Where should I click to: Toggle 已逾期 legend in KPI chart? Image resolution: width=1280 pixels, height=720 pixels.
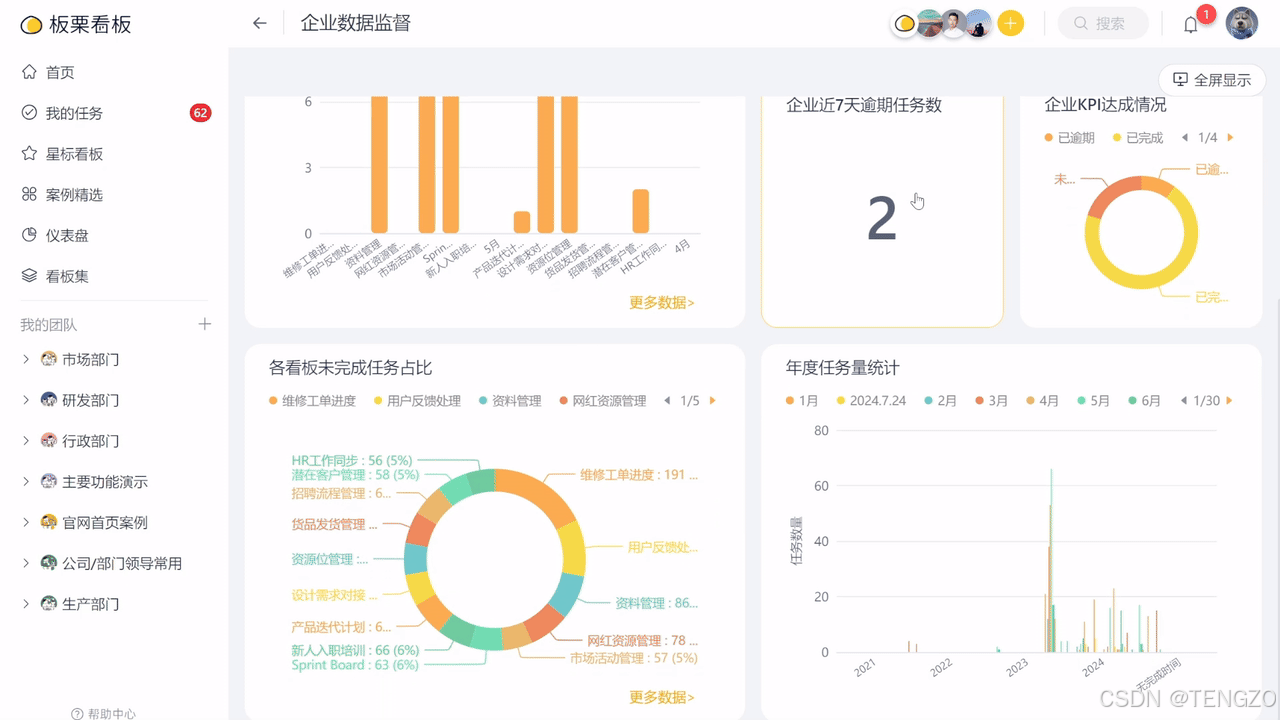point(1069,138)
